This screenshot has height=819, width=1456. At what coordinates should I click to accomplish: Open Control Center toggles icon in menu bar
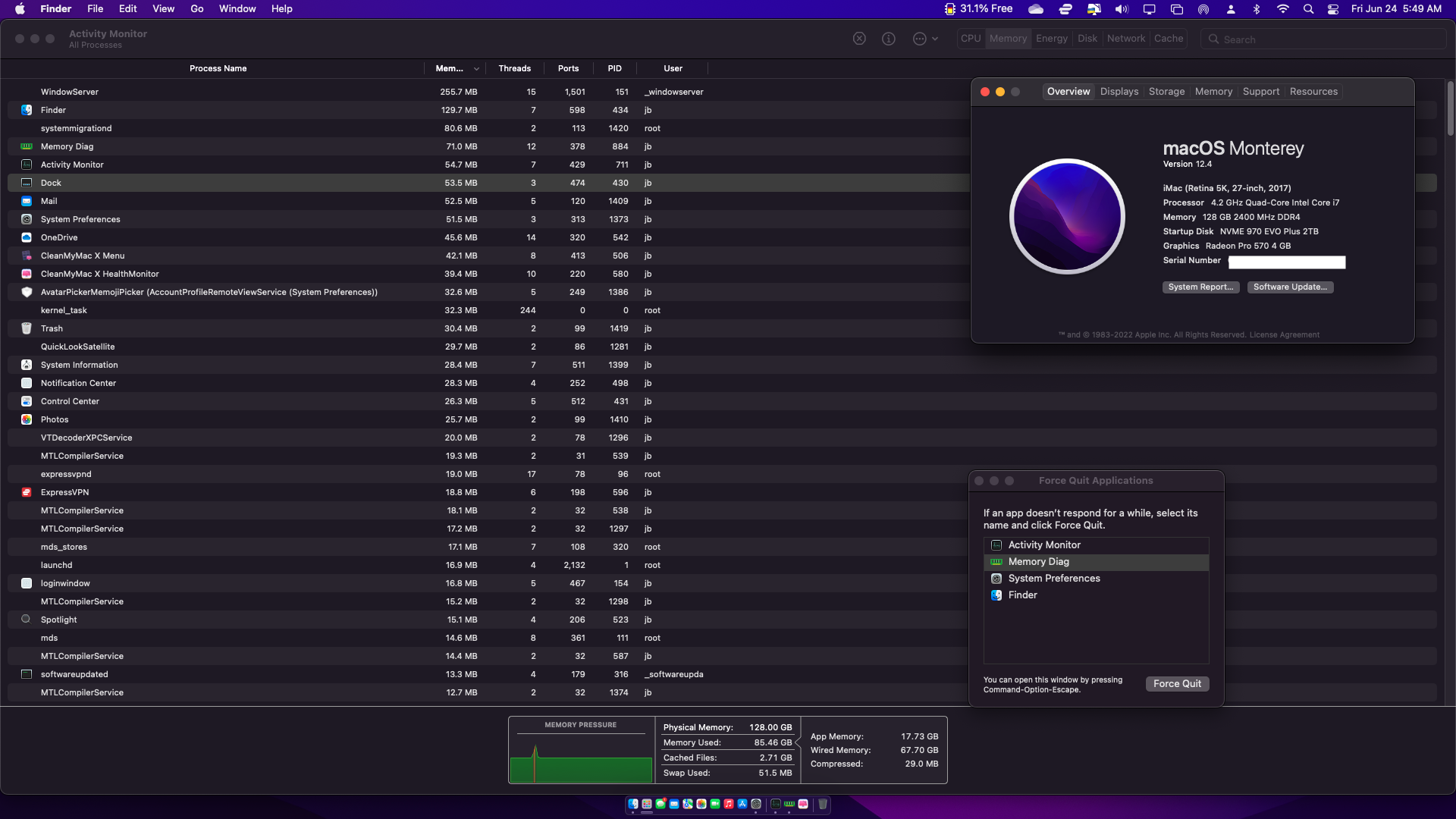[1333, 9]
